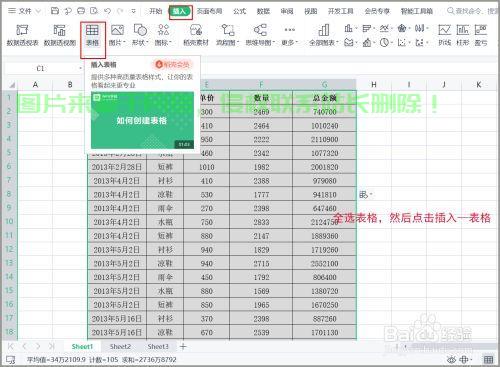Open the 图标 icons dropdown
This screenshot has width=500, height=367.
[163, 35]
